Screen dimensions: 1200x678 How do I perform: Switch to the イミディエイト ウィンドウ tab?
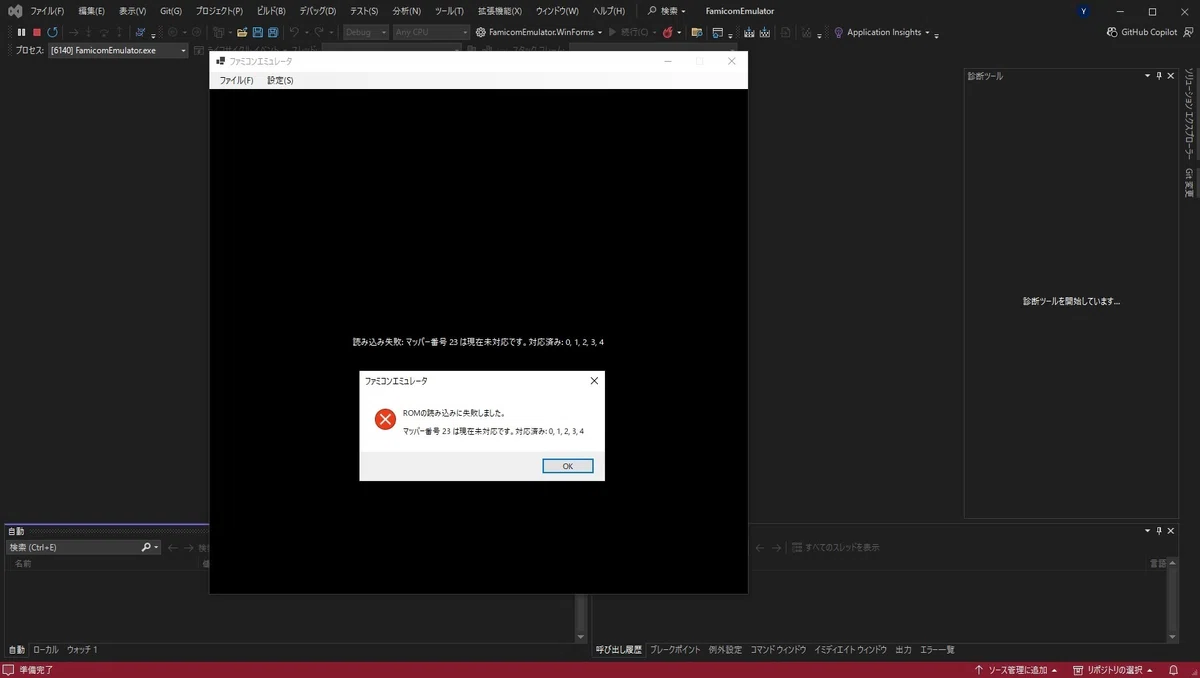[850, 650]
